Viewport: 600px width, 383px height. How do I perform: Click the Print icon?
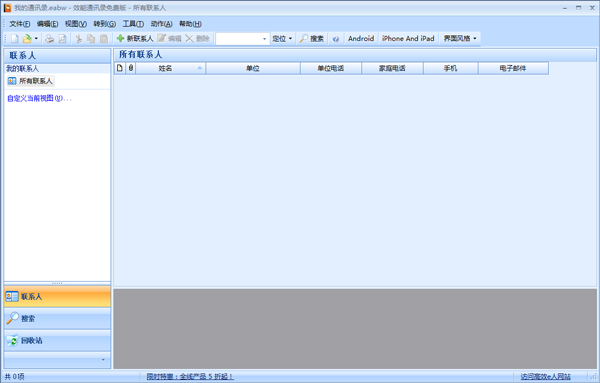click(x=50, y=39)
